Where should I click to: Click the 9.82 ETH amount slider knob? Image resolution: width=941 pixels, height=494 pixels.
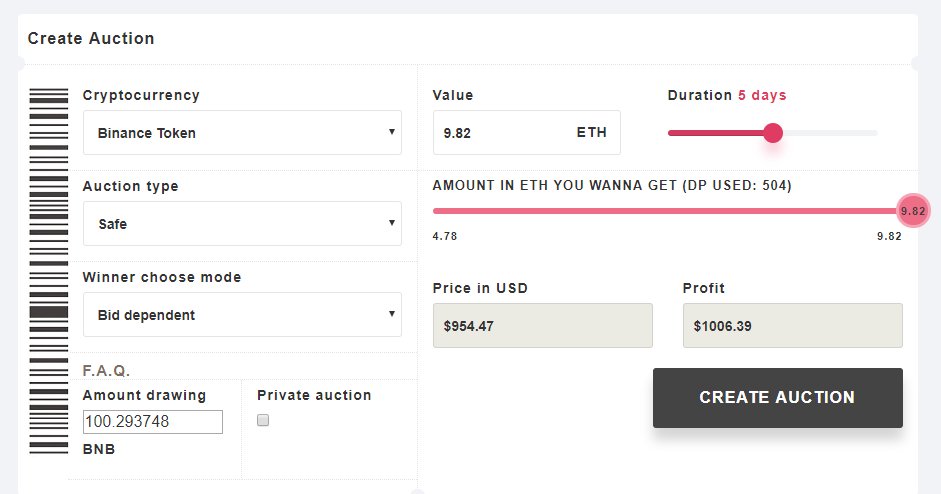(913, 211)
